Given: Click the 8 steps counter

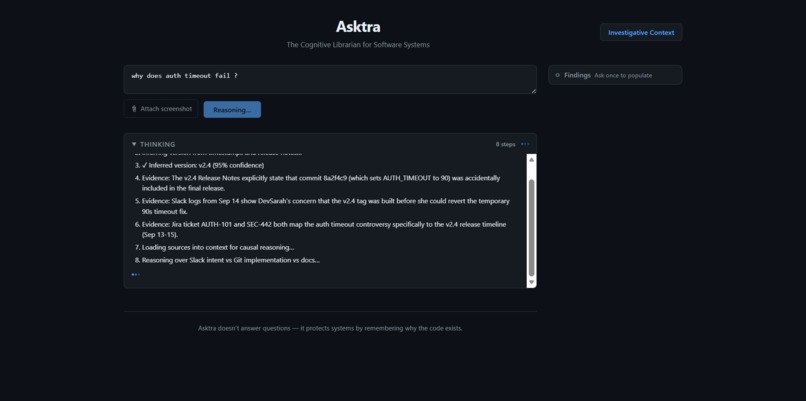Looking at the screenshot, I should [505, 144].
